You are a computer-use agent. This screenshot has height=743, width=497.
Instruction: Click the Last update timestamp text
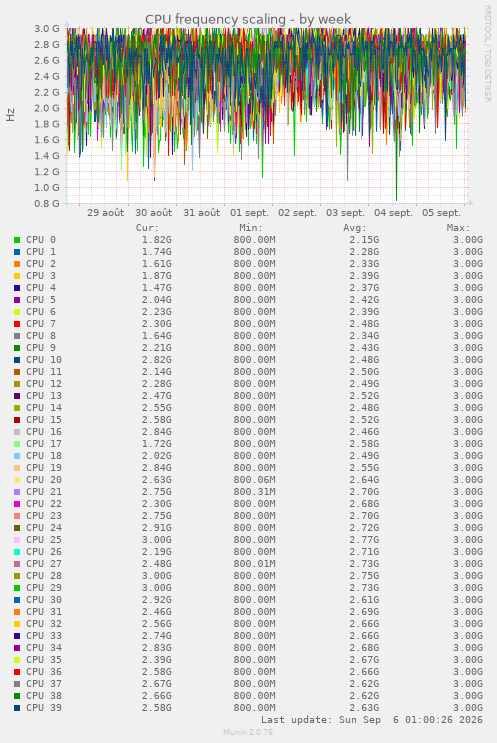click(372, 720)
